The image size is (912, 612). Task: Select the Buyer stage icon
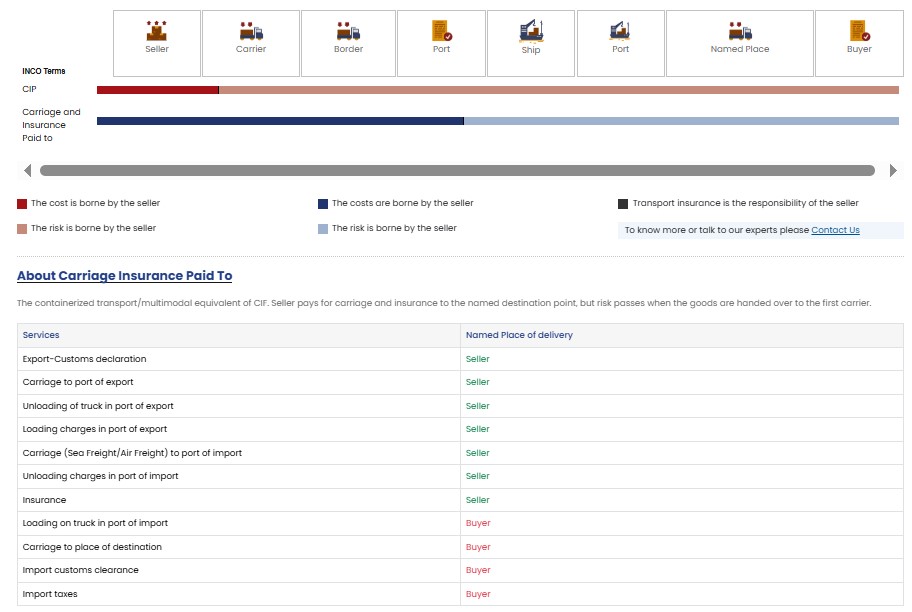tap(859, 31)
